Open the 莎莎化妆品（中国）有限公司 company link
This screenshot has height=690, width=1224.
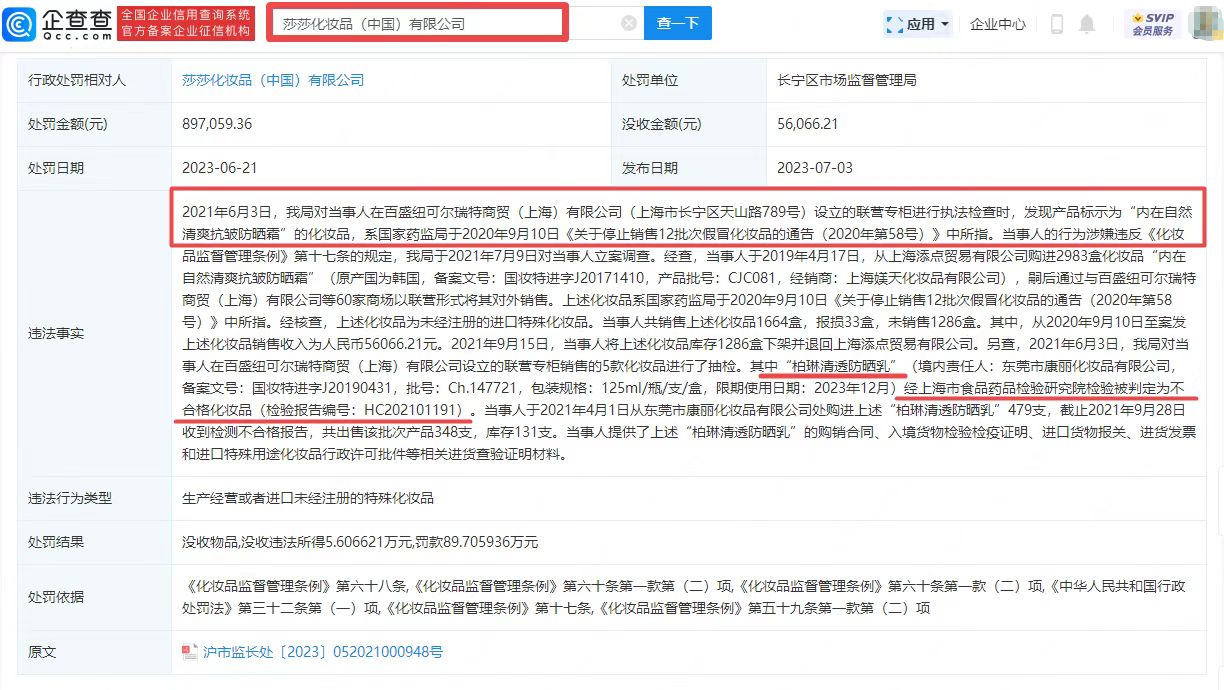273,80
